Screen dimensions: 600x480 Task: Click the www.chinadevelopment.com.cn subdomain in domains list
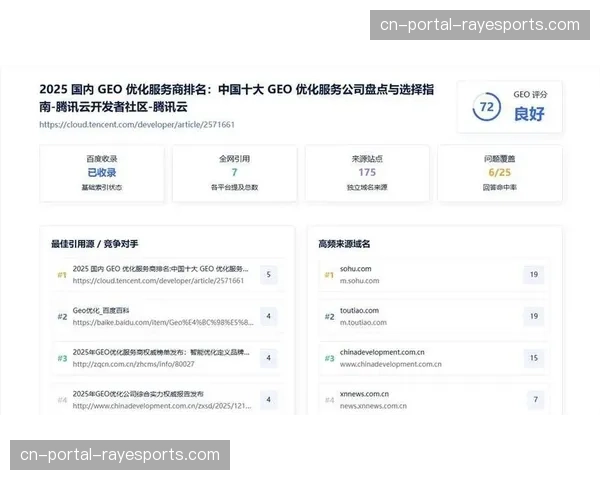(391, 364)
